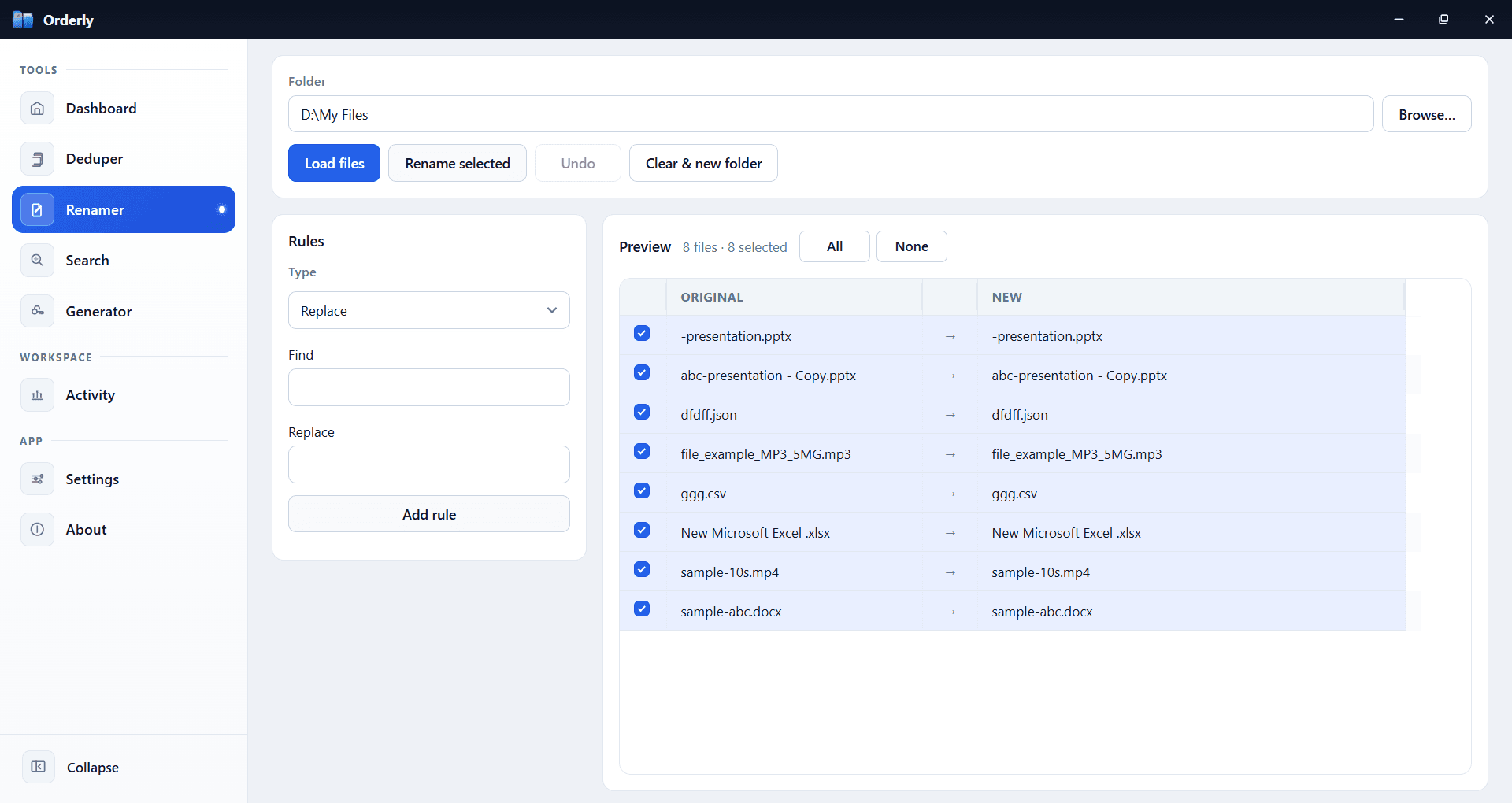Open the About info icon
The image size is (1512, 803).
(37, 530)
